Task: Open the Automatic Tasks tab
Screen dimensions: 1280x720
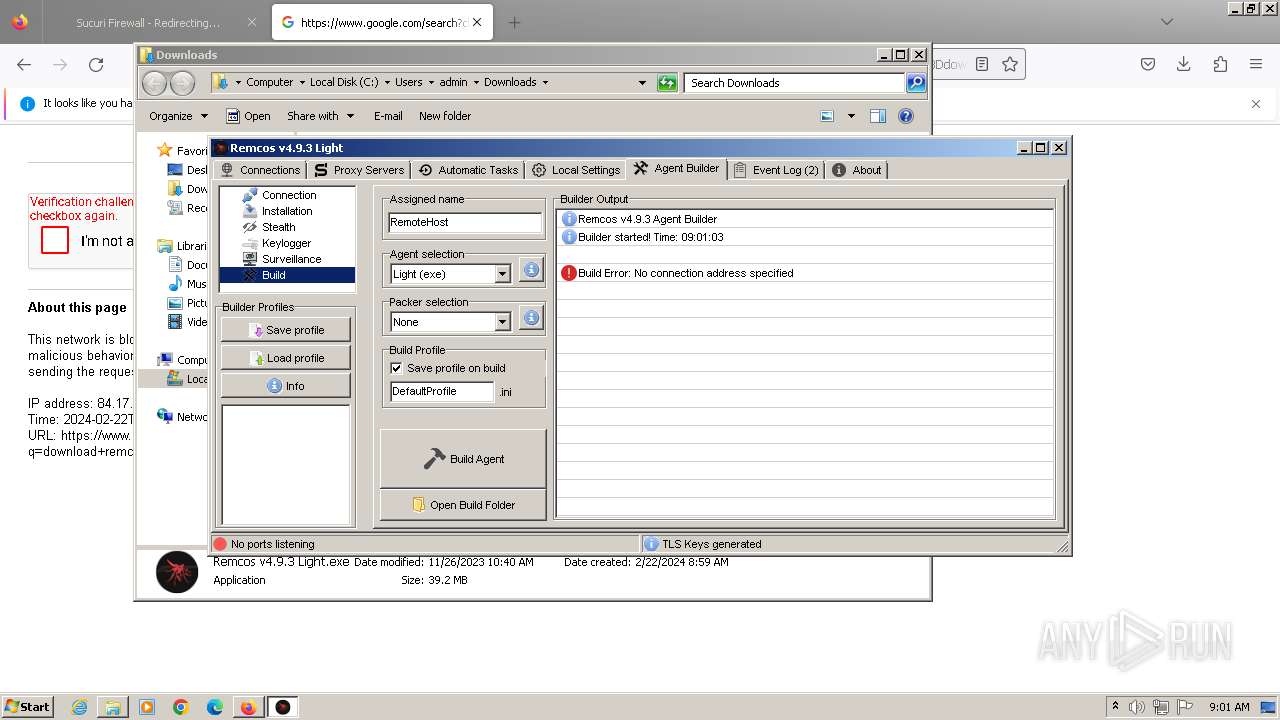Action: 468,170
